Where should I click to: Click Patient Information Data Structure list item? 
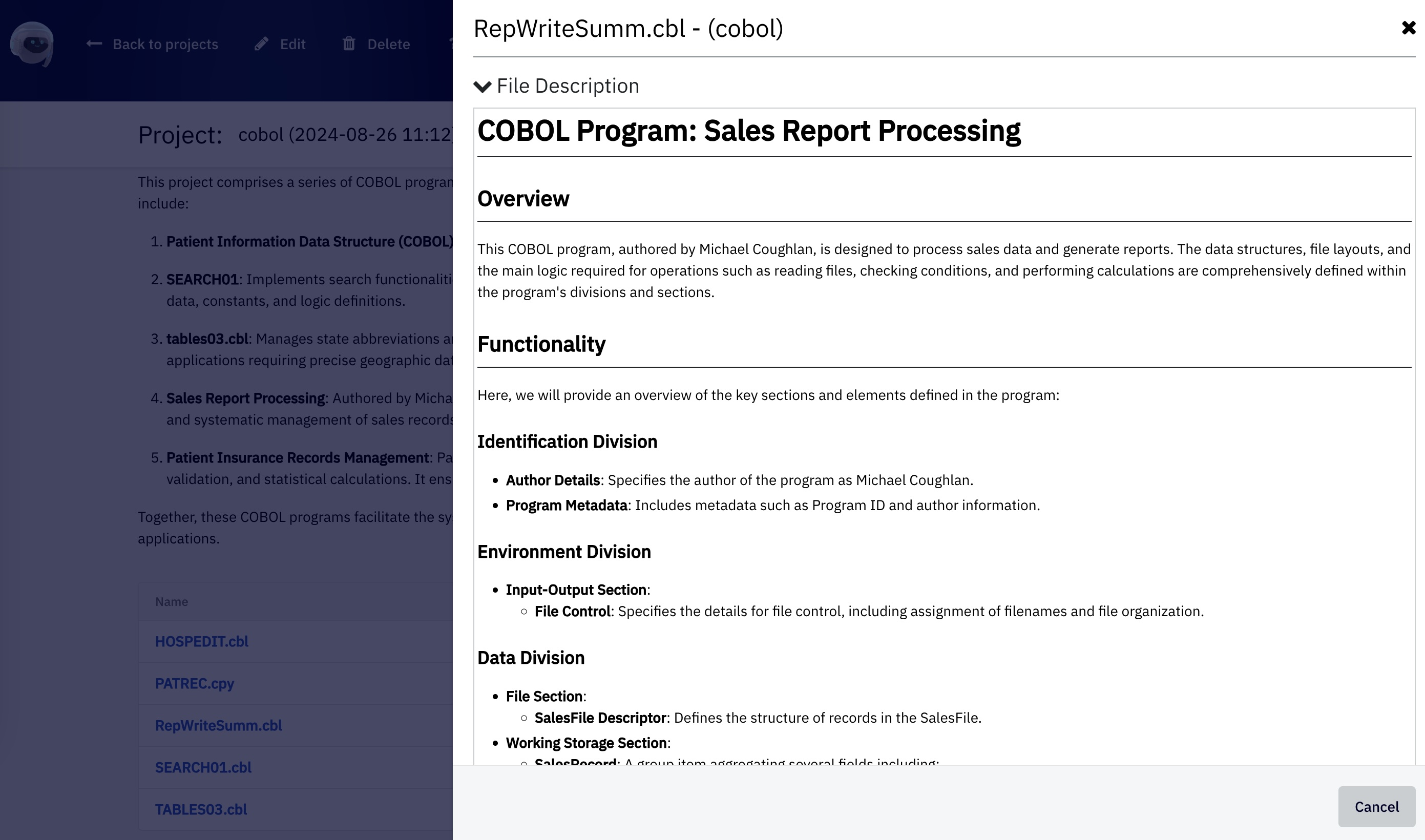(x=309, y=241)
